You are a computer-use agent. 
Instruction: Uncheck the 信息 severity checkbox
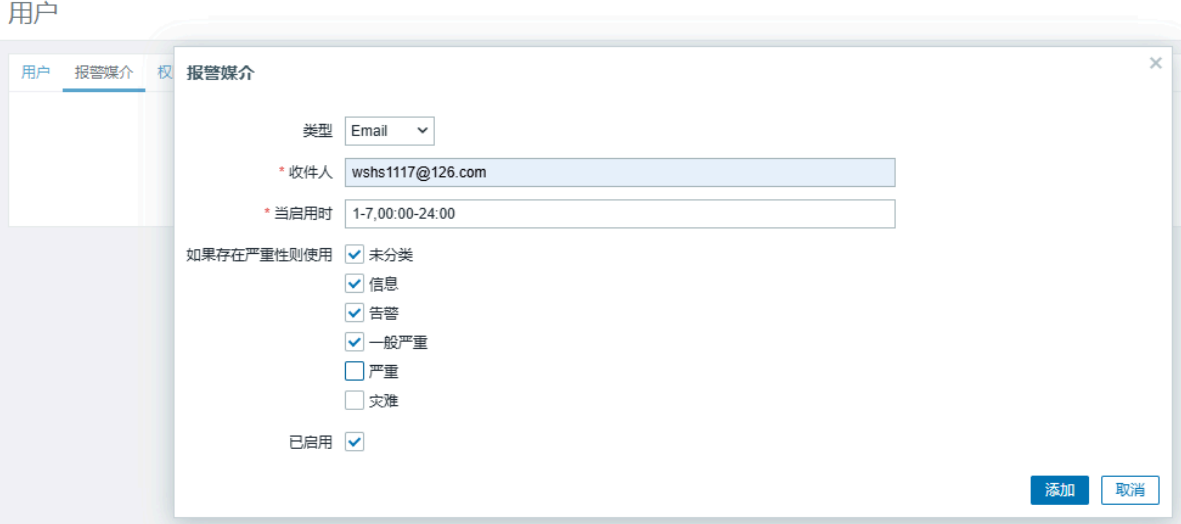point(354,284)
